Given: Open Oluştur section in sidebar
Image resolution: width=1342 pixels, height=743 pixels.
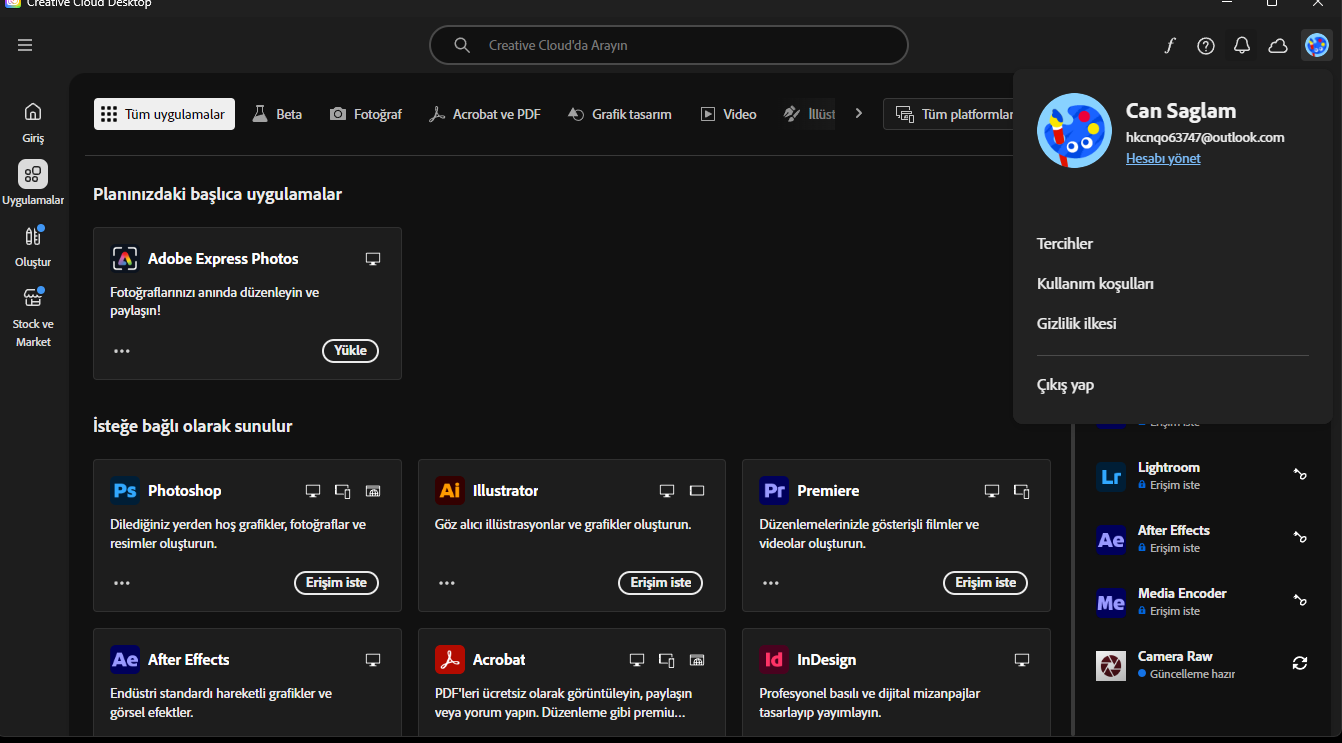Looking at the screenshot, I should click(x=33, y=247).
